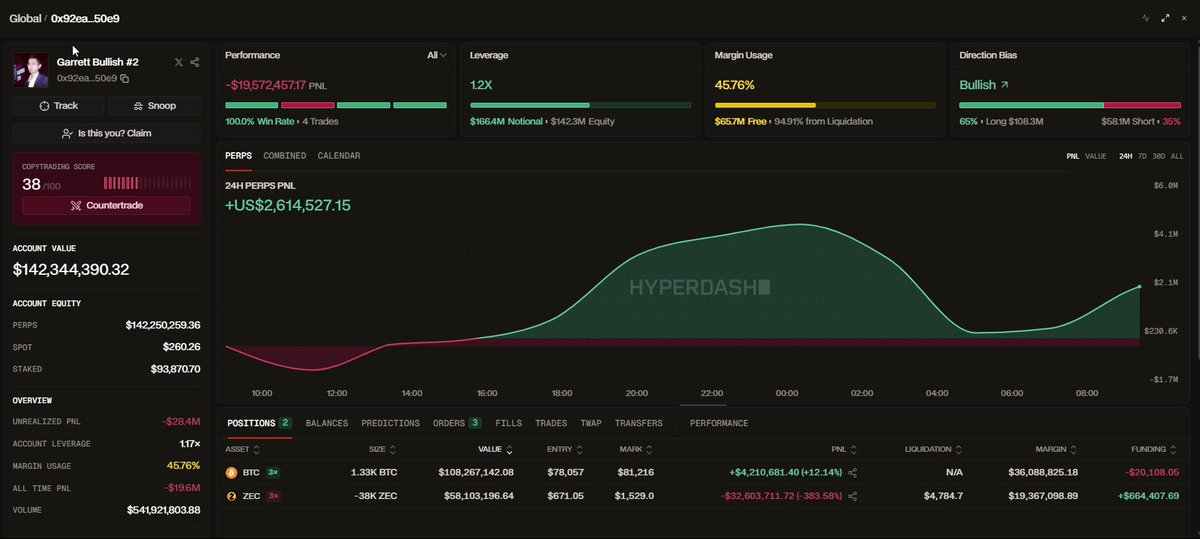The image size is (1200, 539).
Task: Open the activity pulse icon in header
Action: click(1146, 18)
